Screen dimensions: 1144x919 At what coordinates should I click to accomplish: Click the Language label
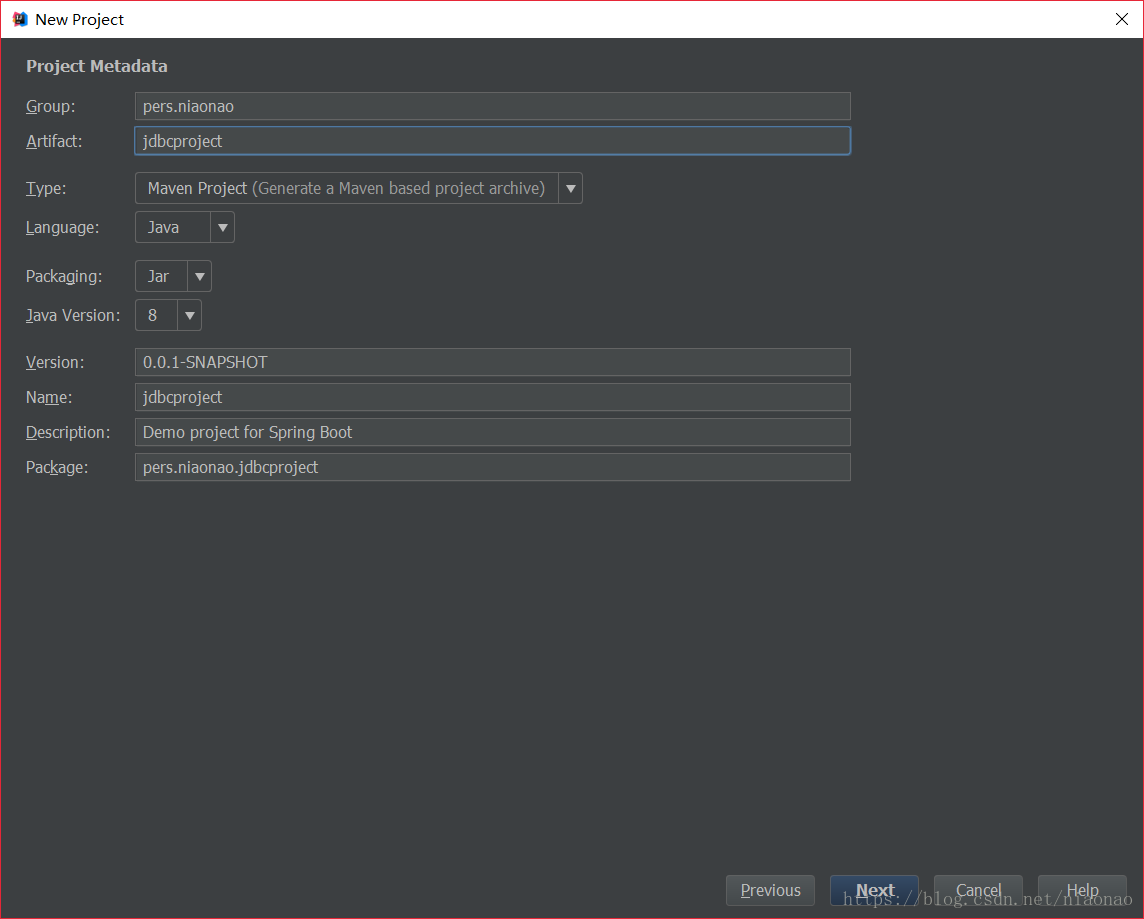(x=62, y=228)
